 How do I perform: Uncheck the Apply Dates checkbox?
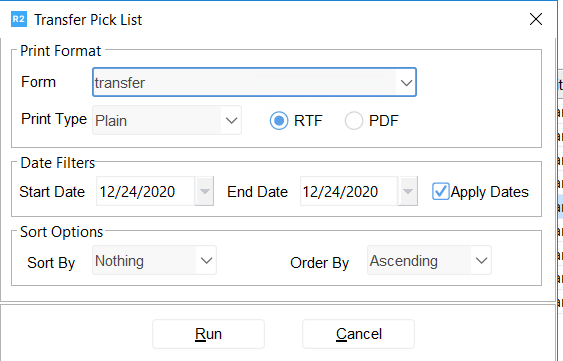coord(441,191)
